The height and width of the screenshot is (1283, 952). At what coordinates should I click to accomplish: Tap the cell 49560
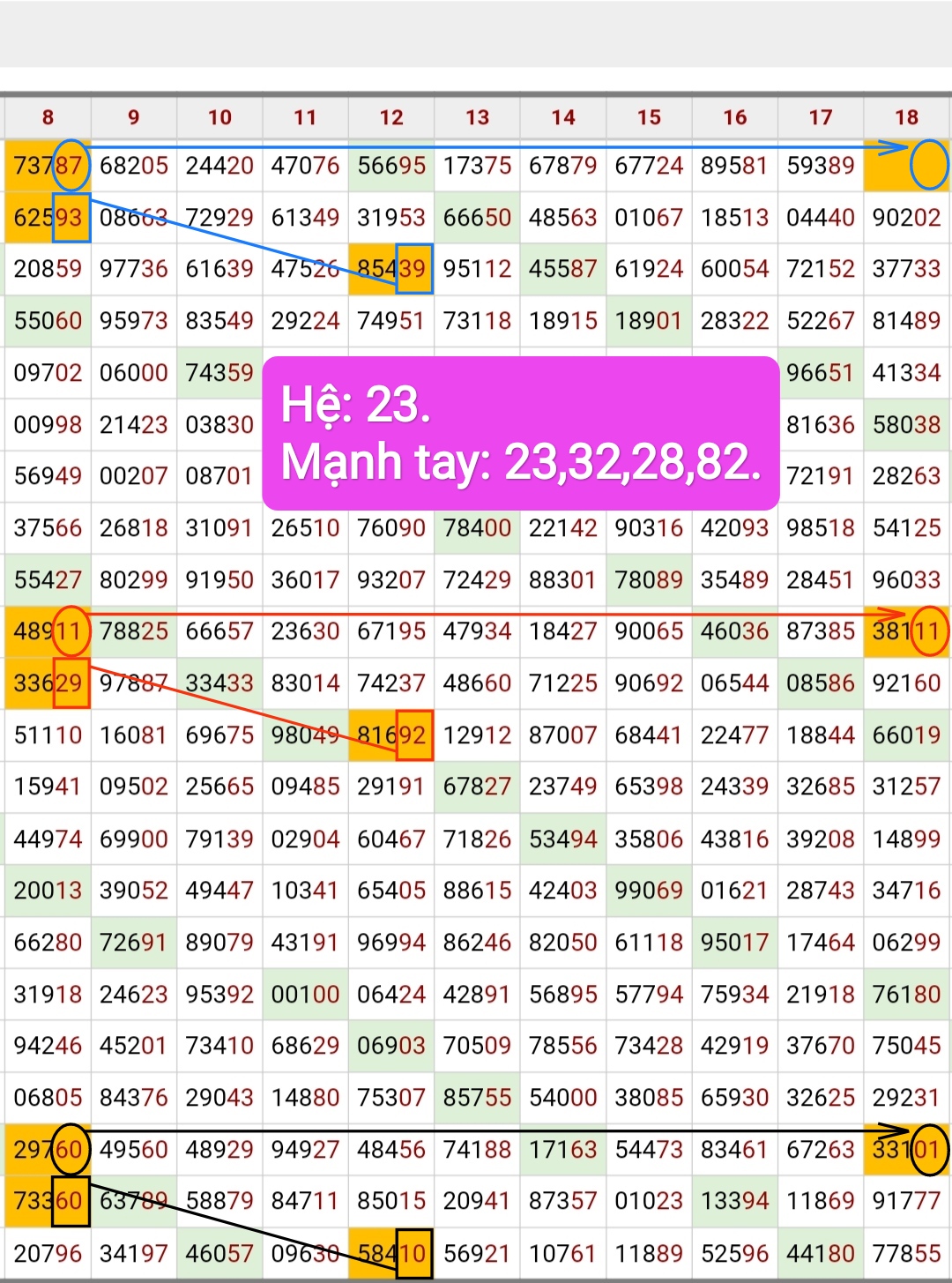134,1150
